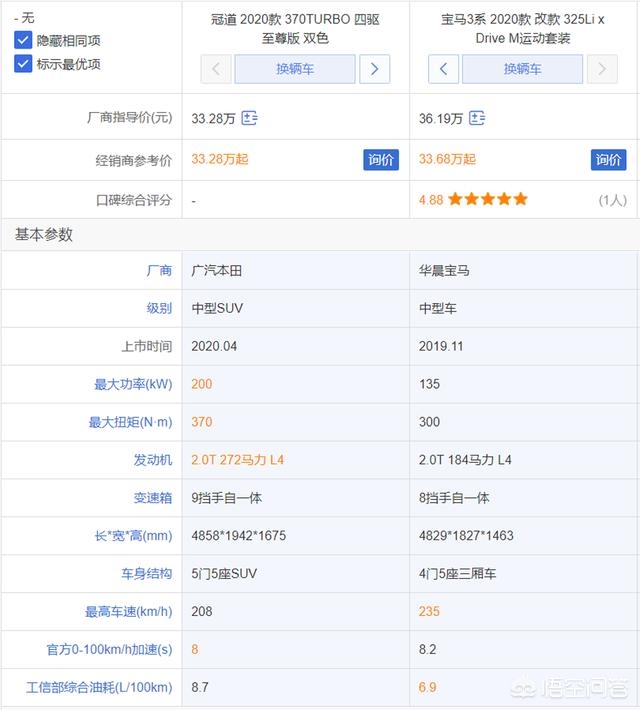Open the 级别 parameter label link
Viewport: 640px width, 710px height.
[159, 308]
